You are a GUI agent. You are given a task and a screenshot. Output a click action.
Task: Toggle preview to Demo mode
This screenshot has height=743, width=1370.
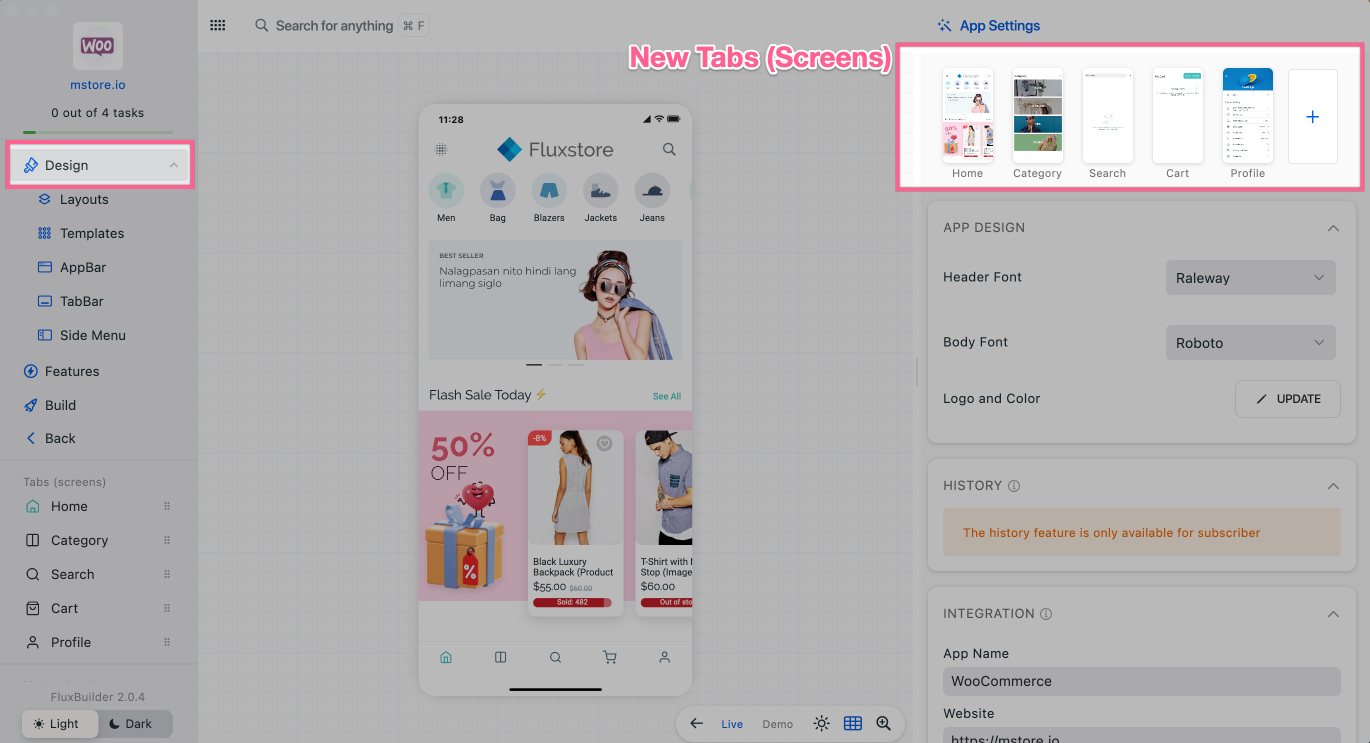(x=777, y=724)
